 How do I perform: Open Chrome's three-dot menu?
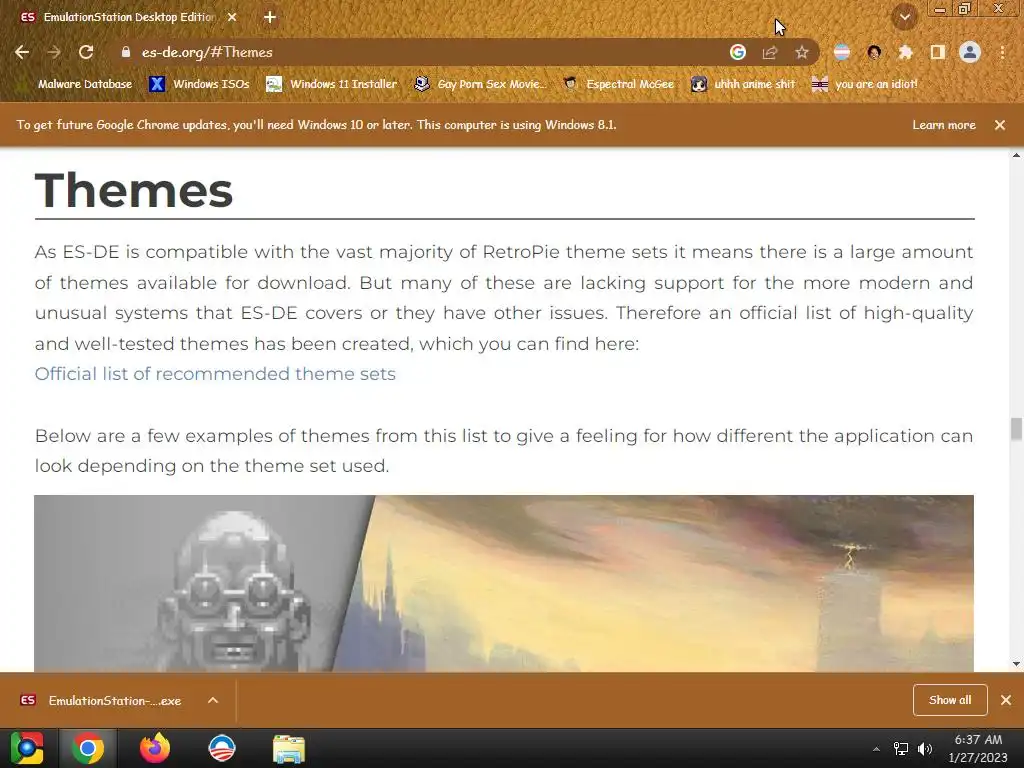[x=1002, y=52]
